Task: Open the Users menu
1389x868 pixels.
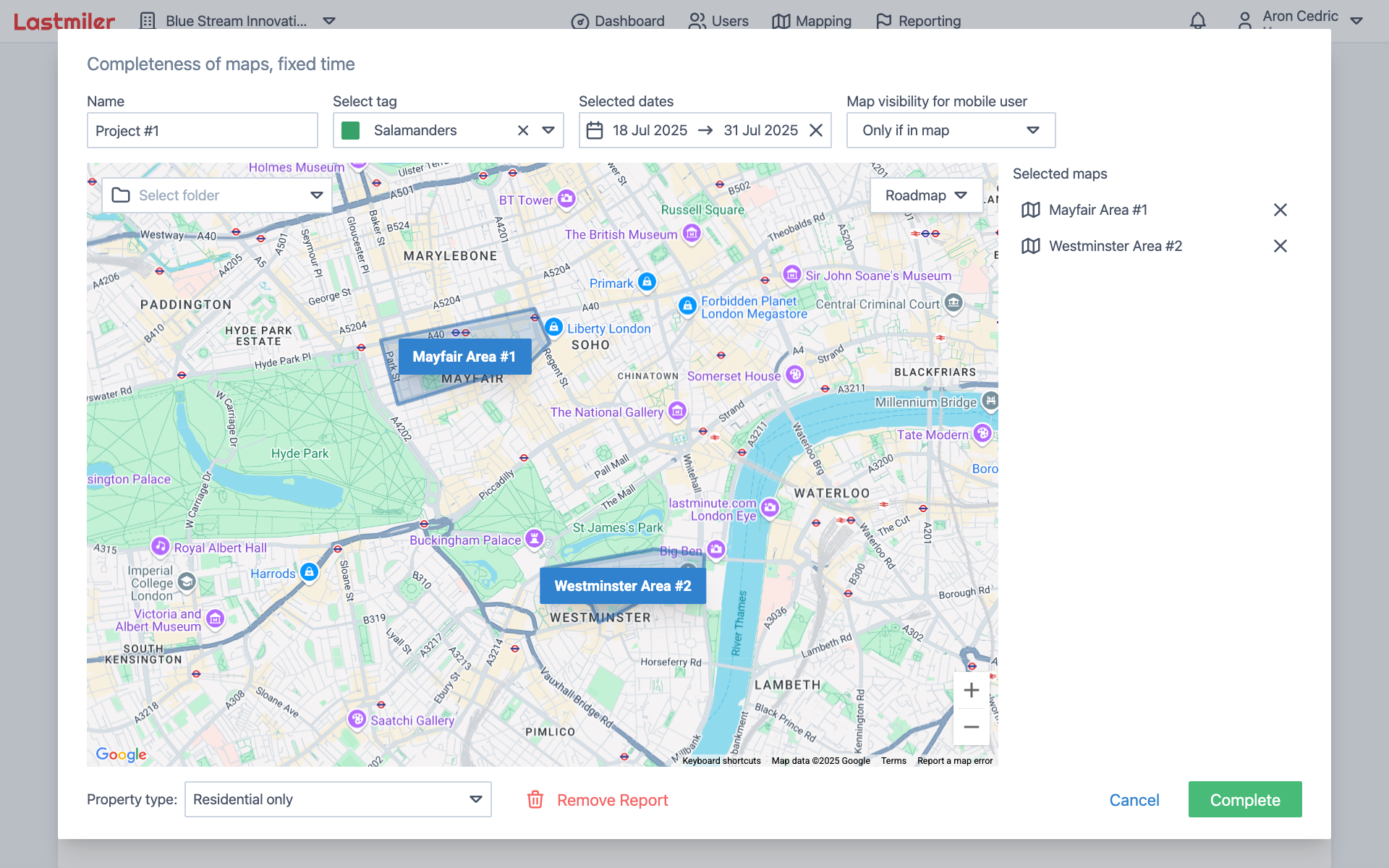Action: pos(718,21)
